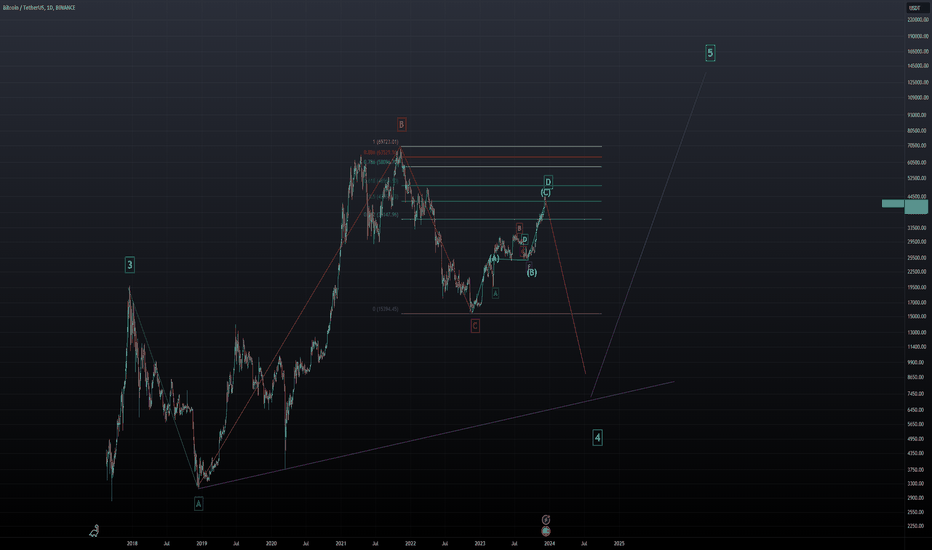
Task: Select the large teal D label
Action: click(548, 181)
